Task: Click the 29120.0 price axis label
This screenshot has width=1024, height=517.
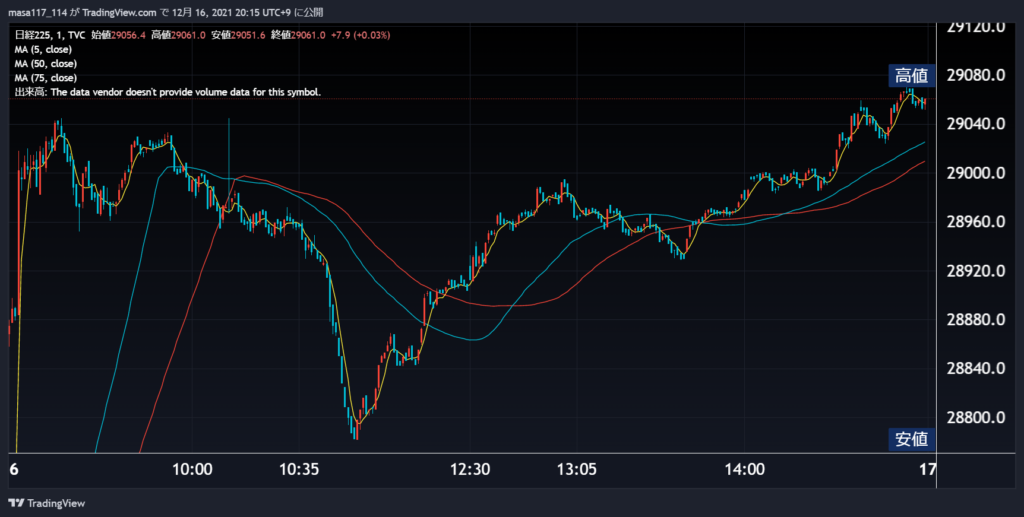Action: (x=976, y=27)
